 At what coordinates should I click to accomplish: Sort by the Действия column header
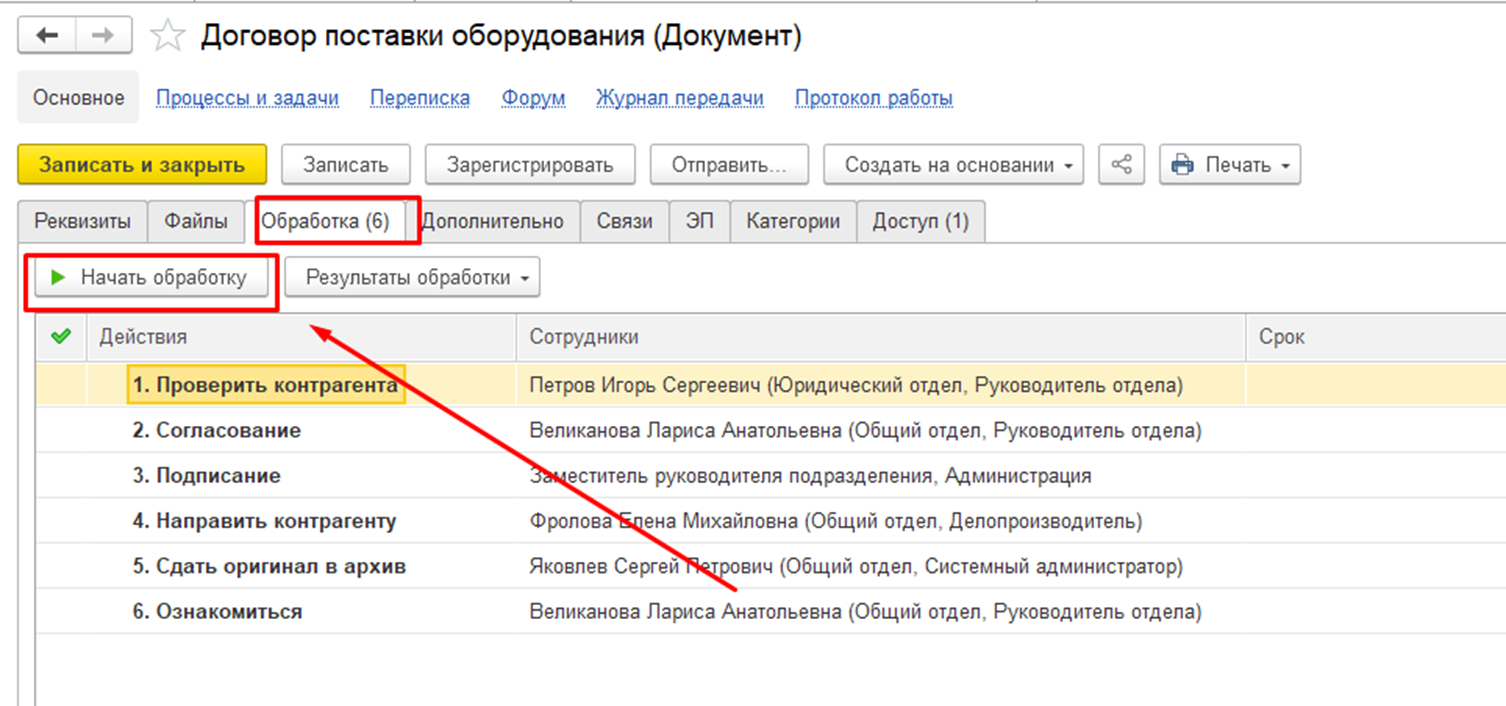point(302,337)
